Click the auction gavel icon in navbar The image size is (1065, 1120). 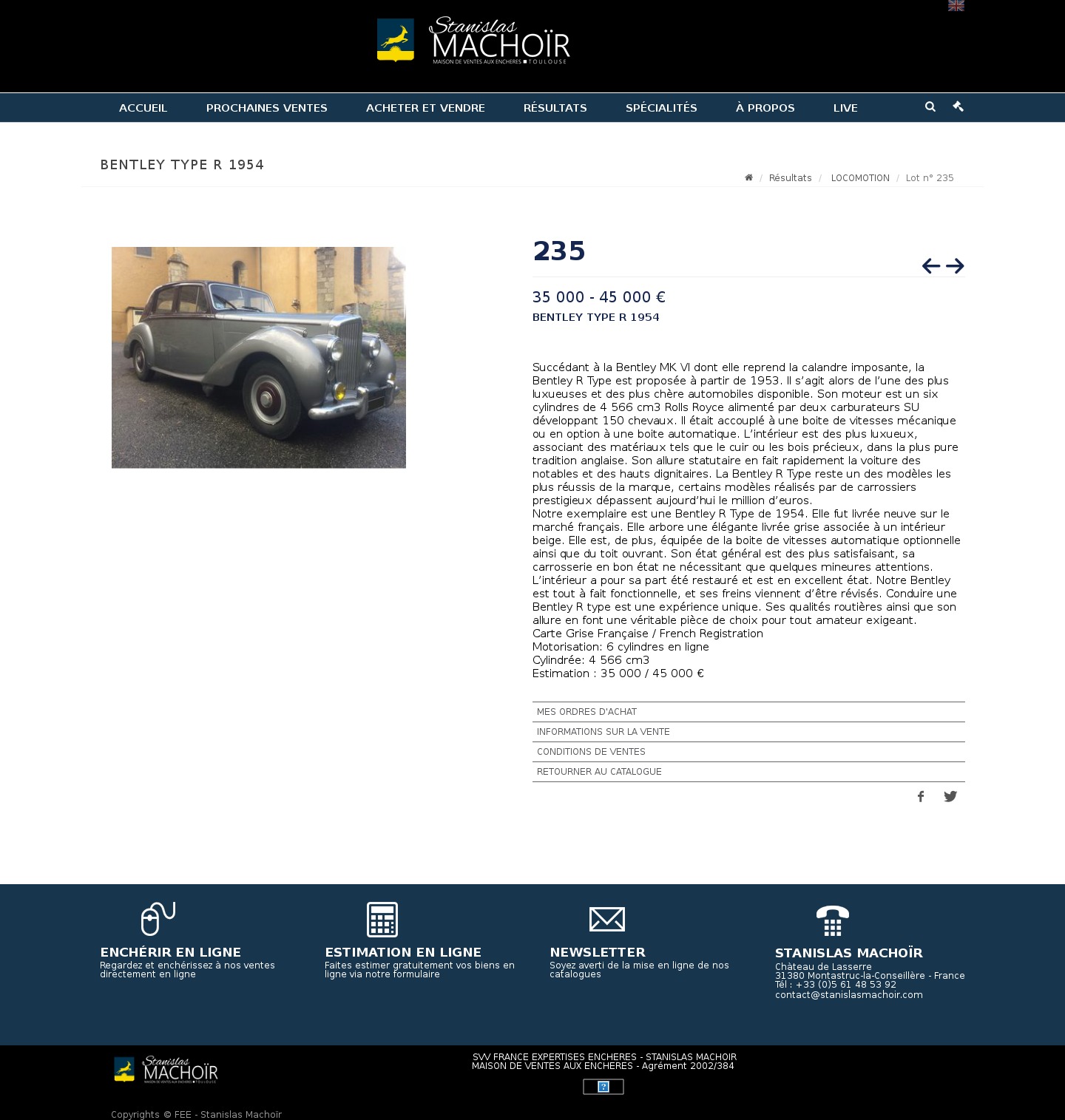tap(958, 106)
